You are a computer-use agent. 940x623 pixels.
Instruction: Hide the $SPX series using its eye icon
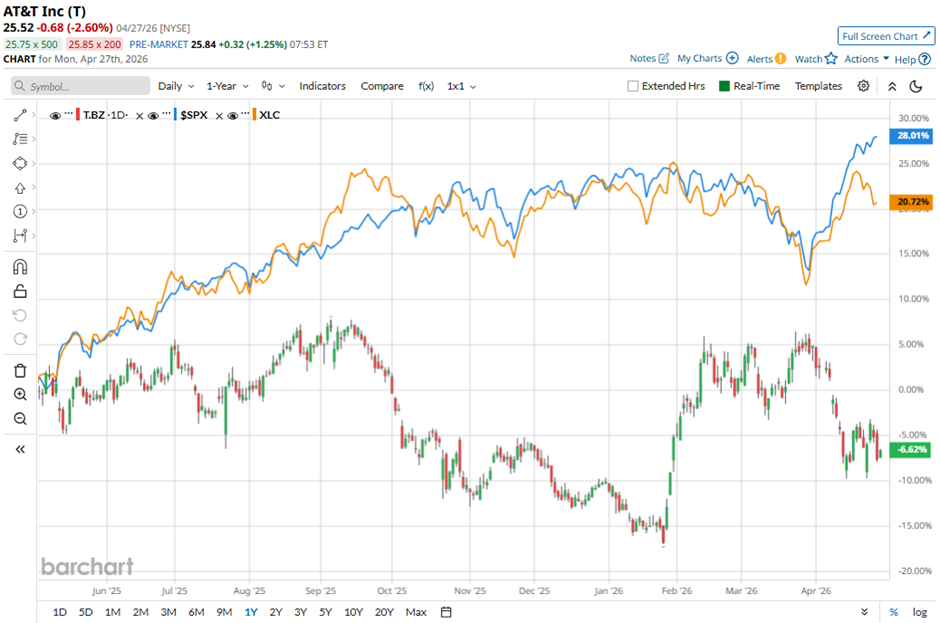click(156, 115)
